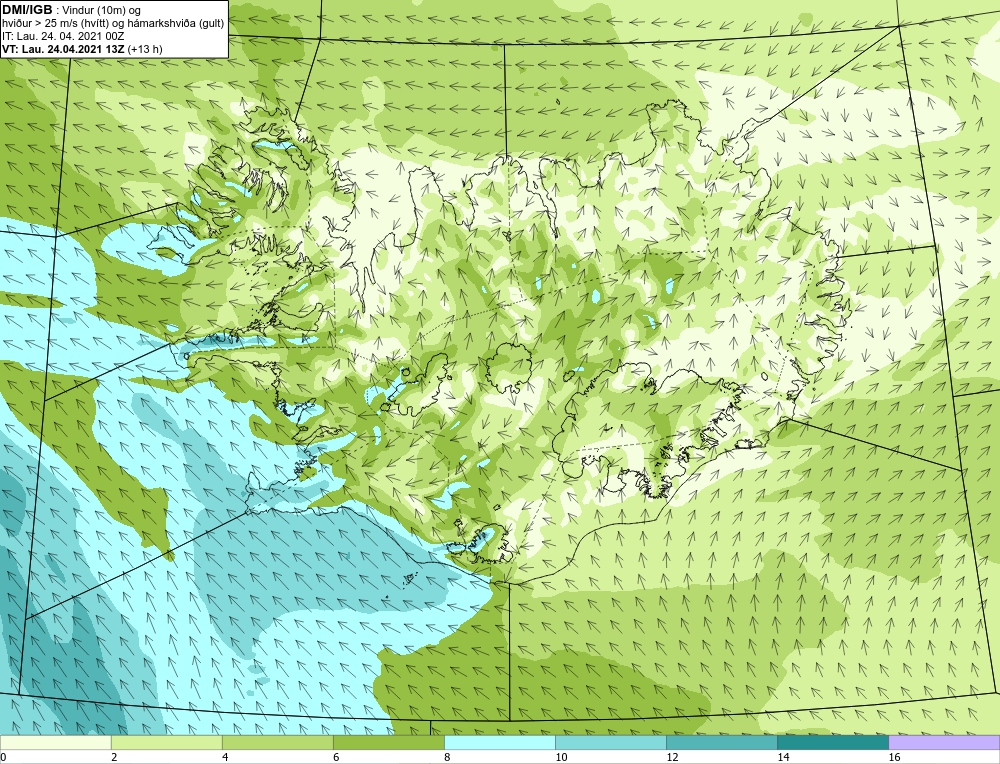Viewport: 1000px width, 764px height.
Task: Click the legend label '12'
Action: click(672, 757)
